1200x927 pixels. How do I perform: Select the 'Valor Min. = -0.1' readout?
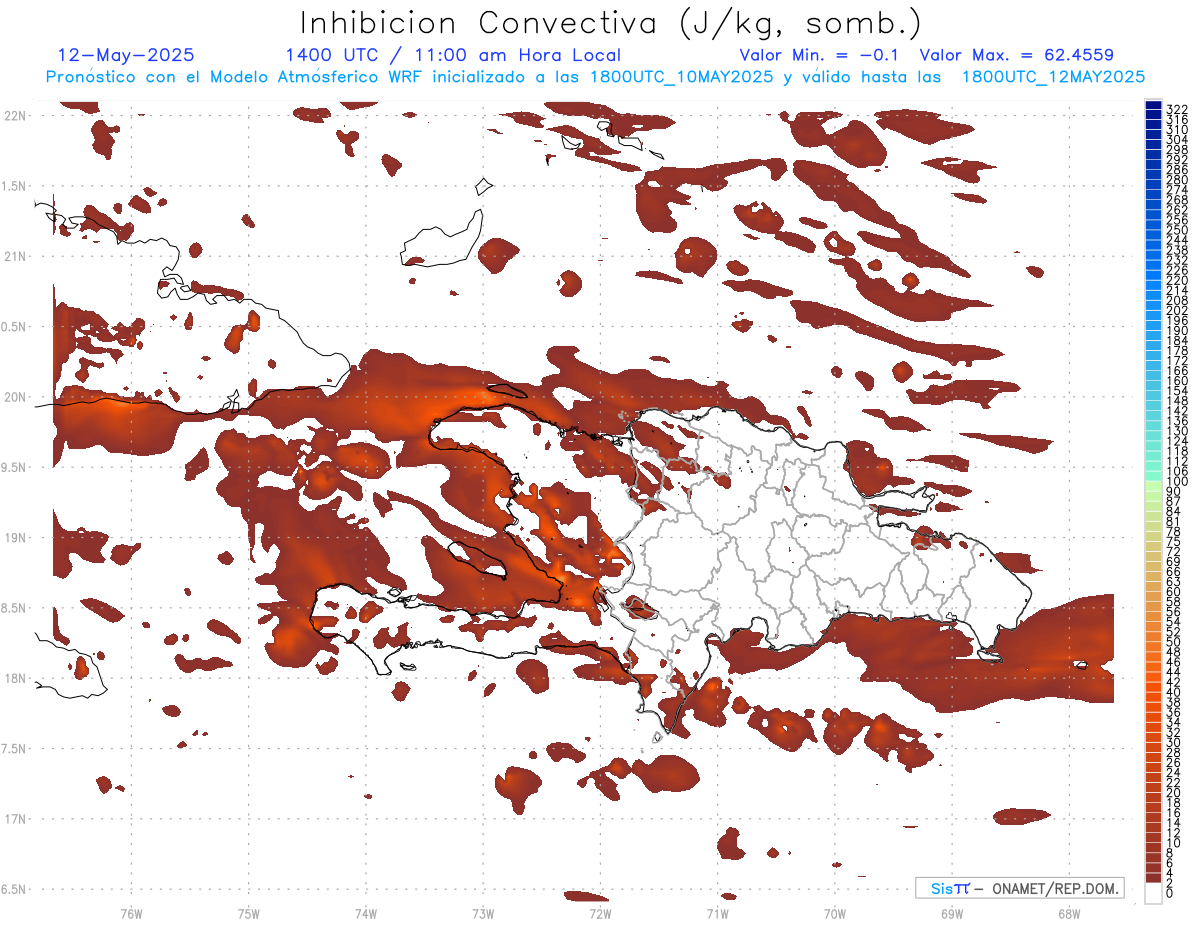click(x=819, y=55)
